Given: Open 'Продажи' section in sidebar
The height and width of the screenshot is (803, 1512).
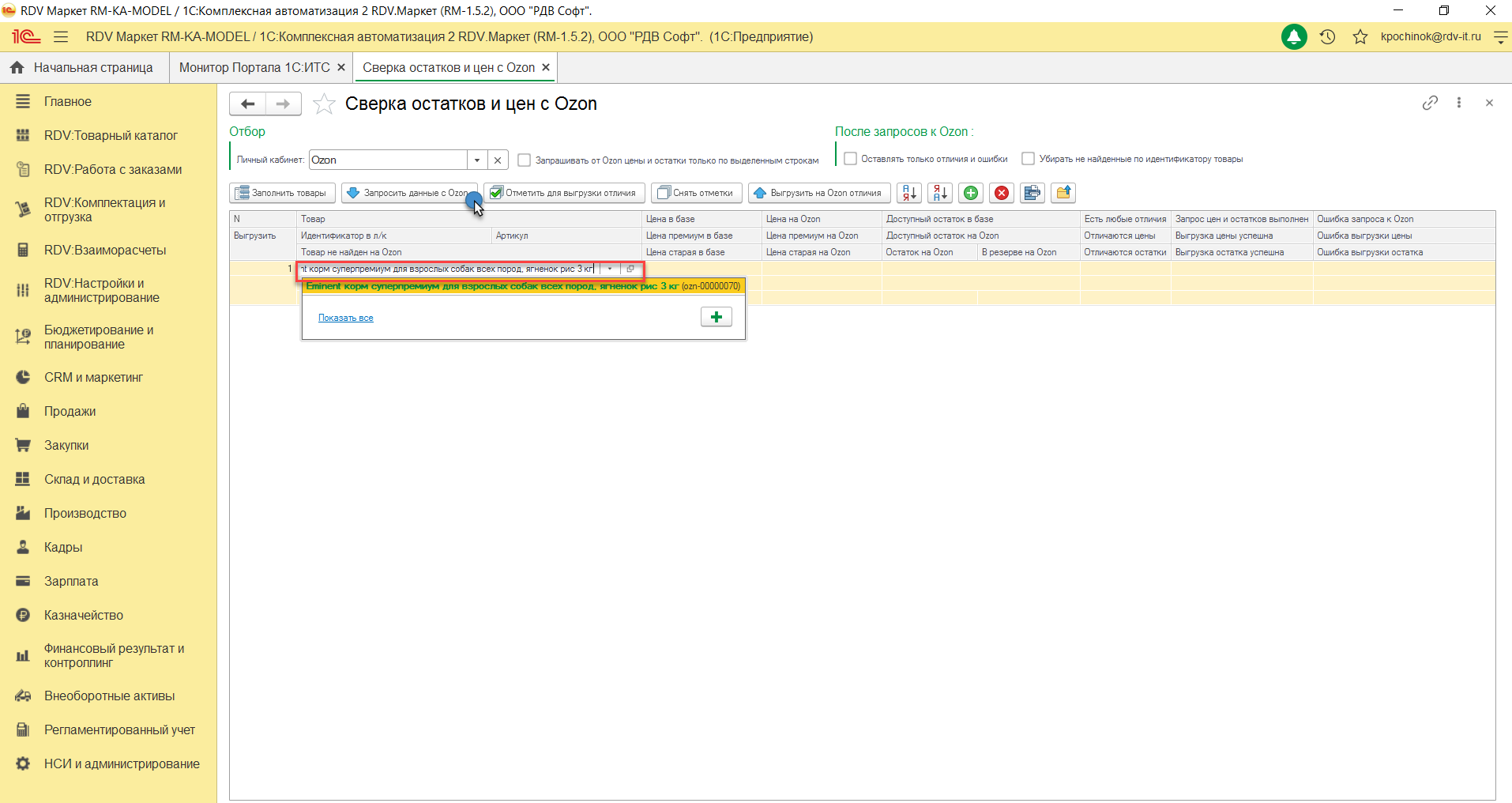Looking at the screenshot, I should (70, 412).
